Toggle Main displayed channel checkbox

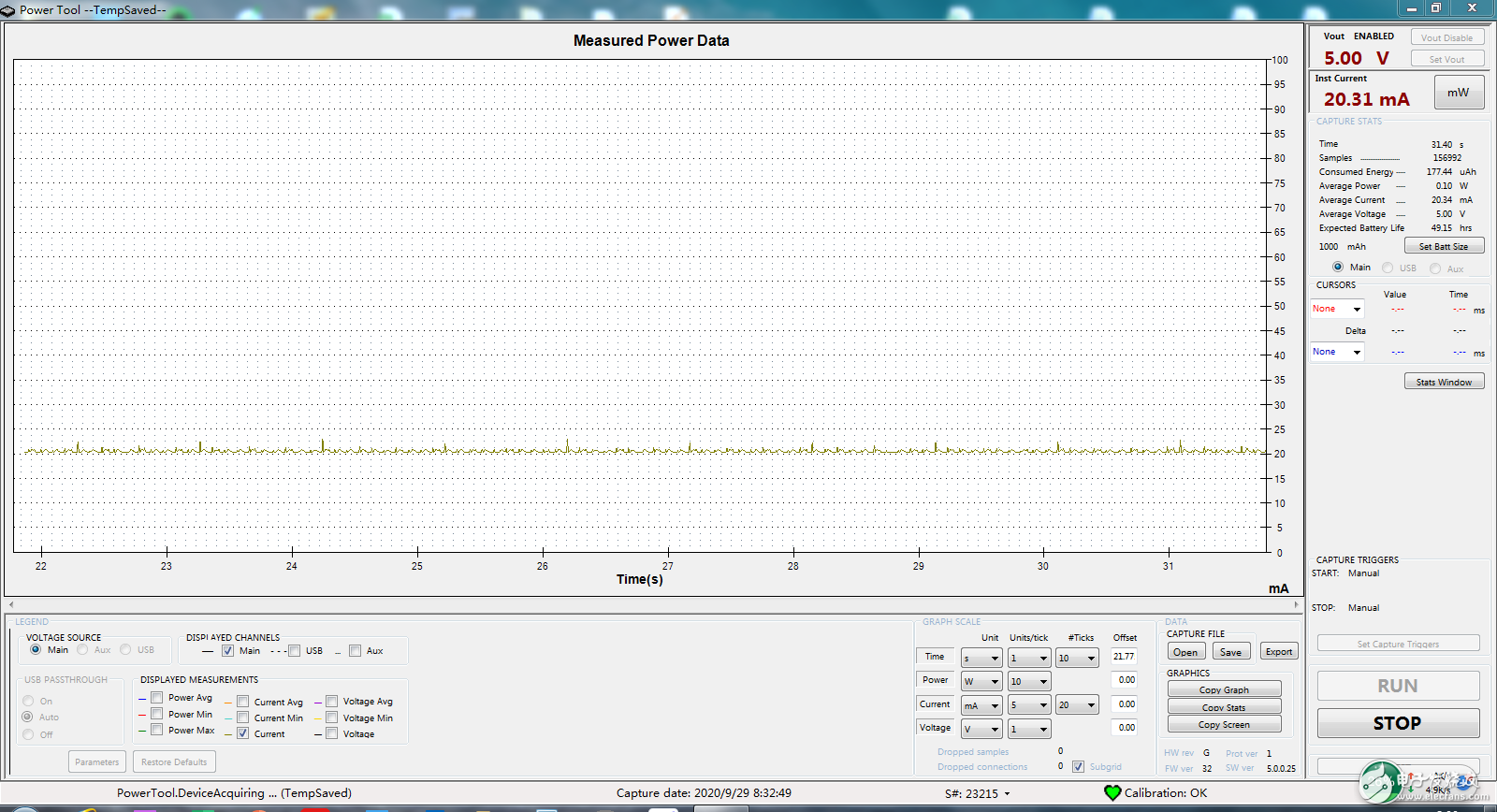tap(227, 651)
